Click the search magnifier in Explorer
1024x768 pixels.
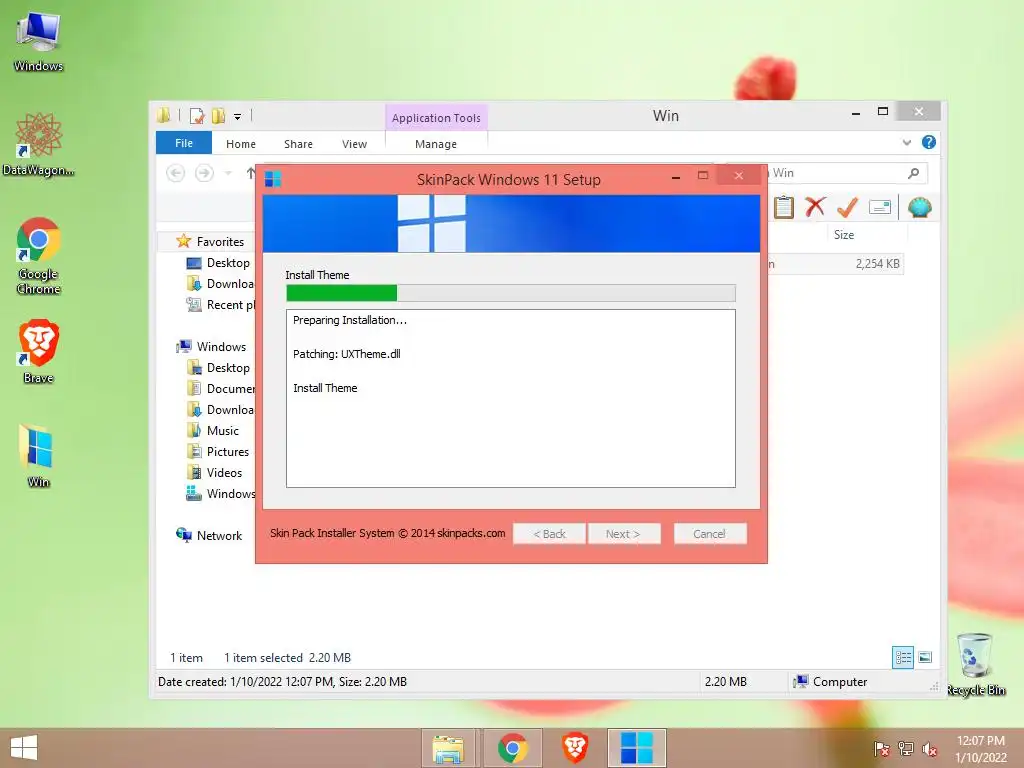coord(913,173)
